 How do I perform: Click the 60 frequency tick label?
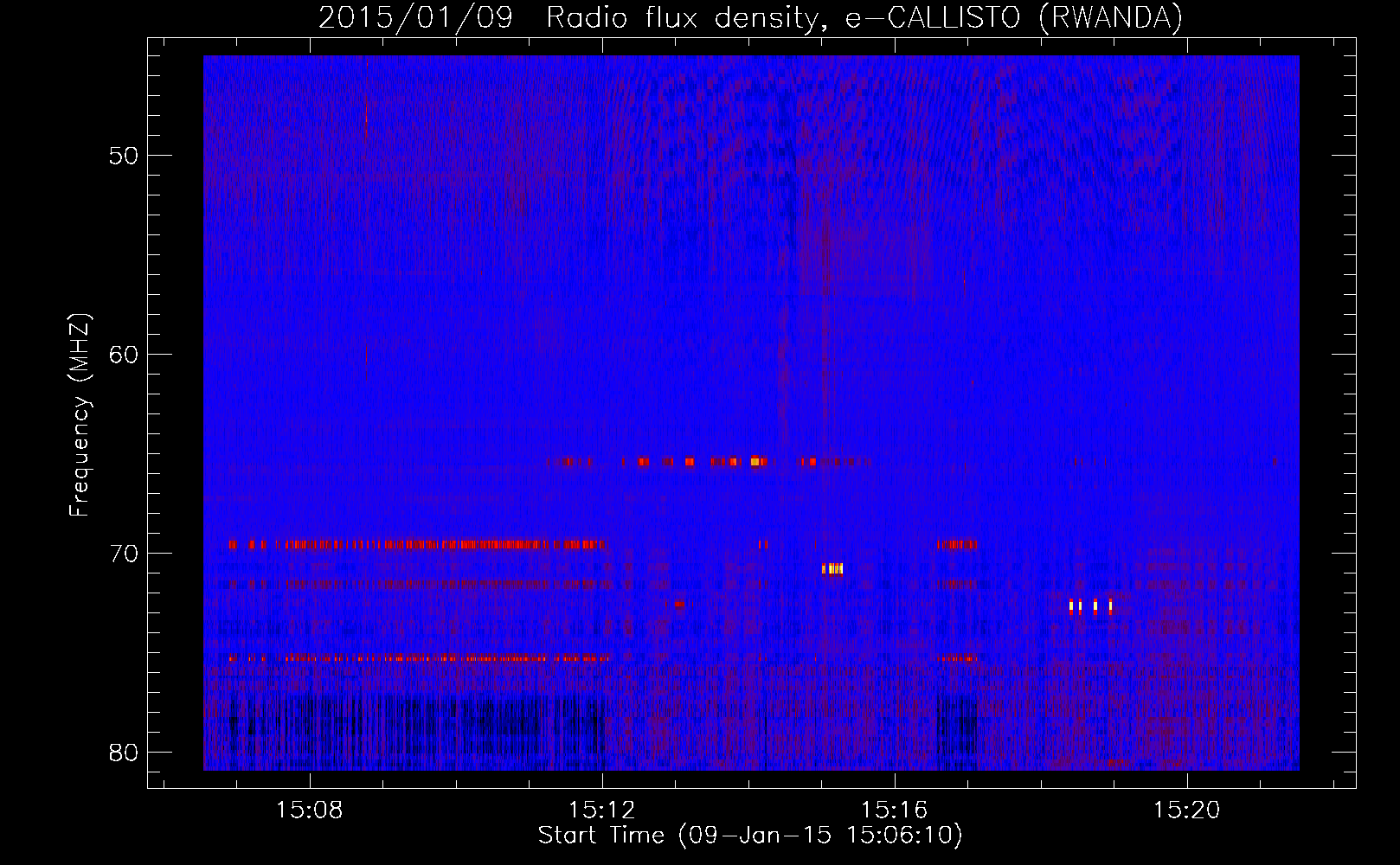[x=125, y=355]
